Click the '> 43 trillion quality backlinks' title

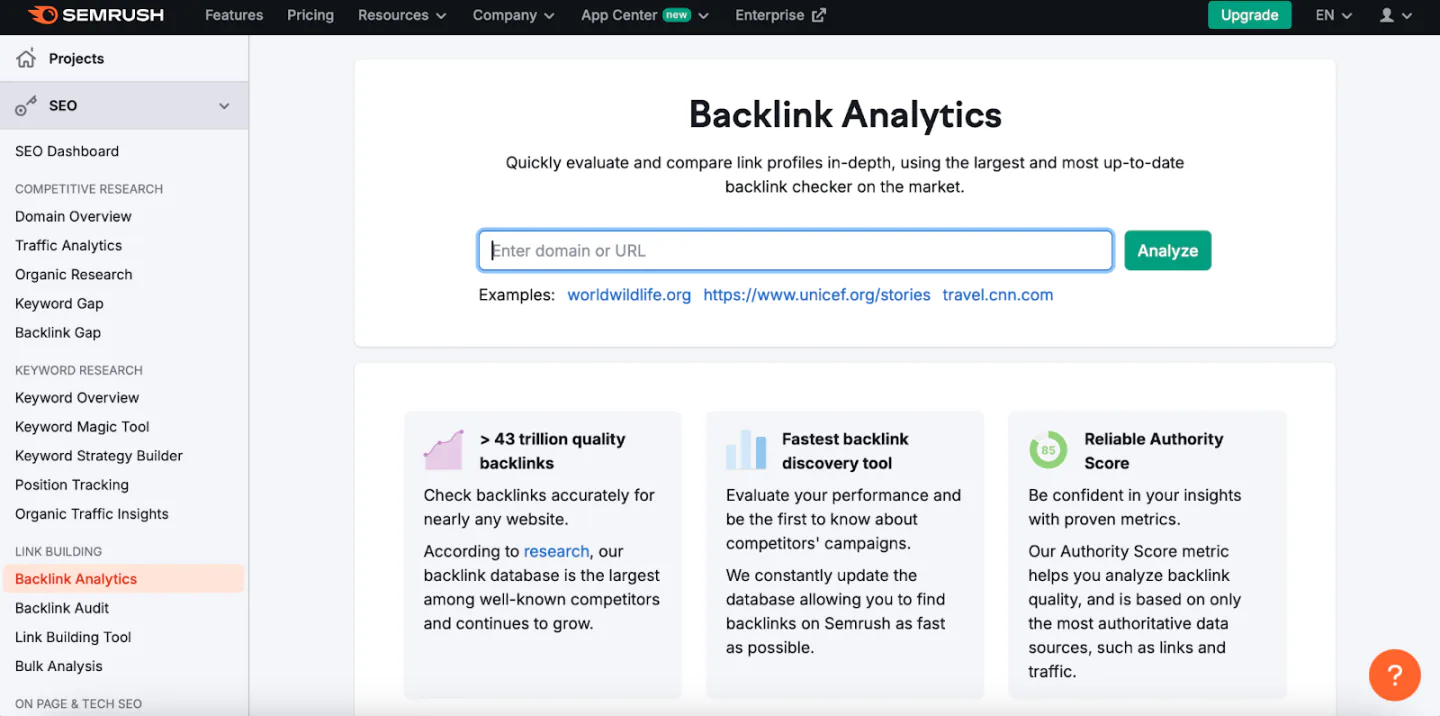552,451
